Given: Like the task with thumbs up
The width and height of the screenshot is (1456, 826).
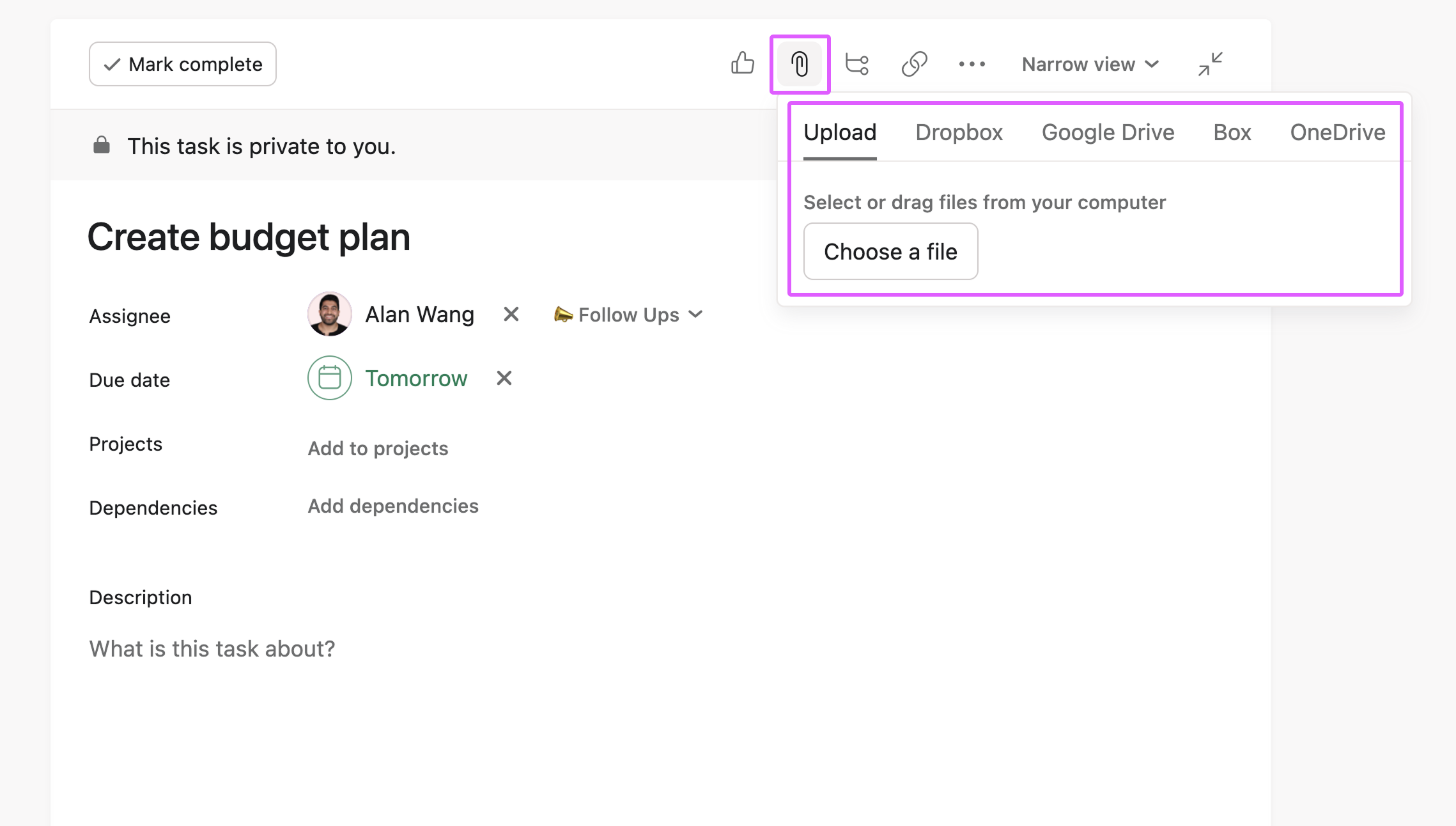Looking at the screenshot, I should click(x=742, y=64).
